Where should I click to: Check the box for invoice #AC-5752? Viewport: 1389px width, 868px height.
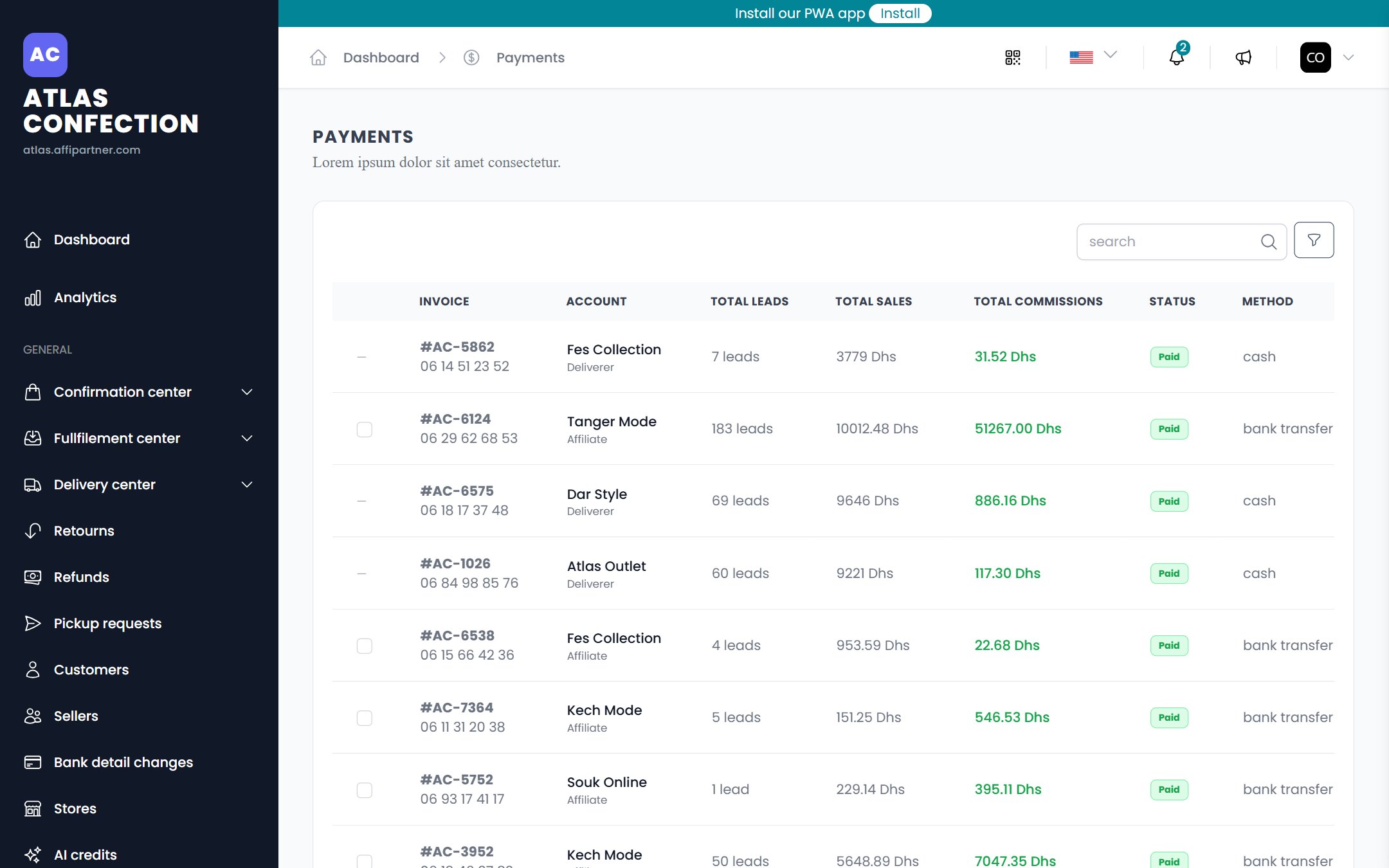[365, 790]
